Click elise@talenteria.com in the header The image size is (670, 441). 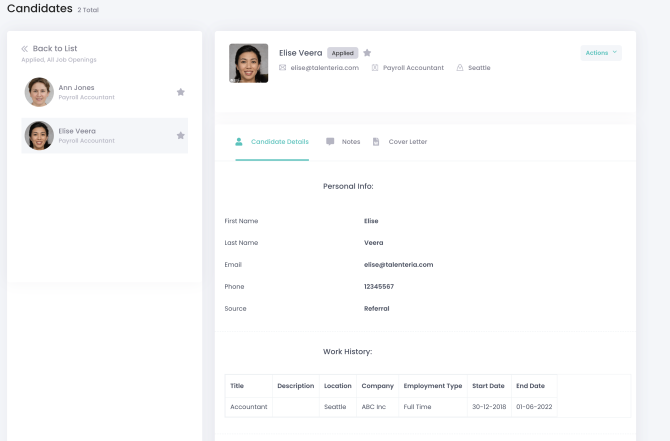tap(325, 68)
